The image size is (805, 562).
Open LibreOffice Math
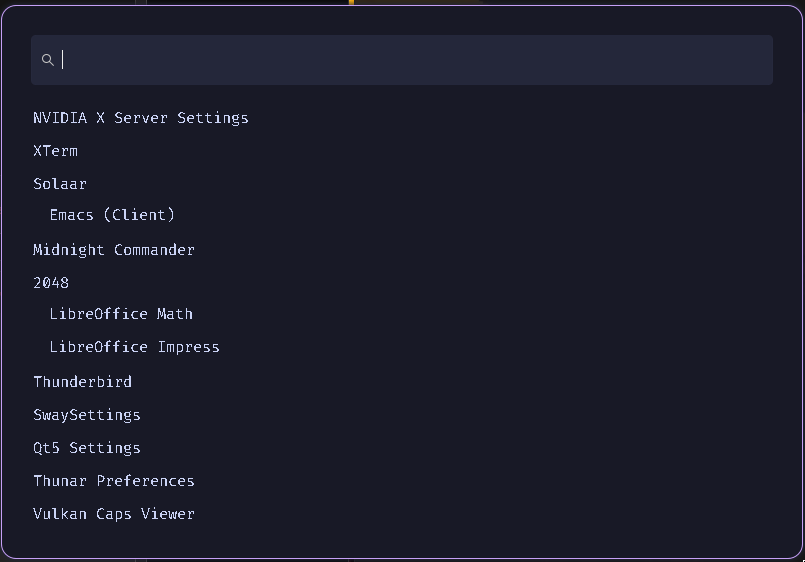point(121,314)
